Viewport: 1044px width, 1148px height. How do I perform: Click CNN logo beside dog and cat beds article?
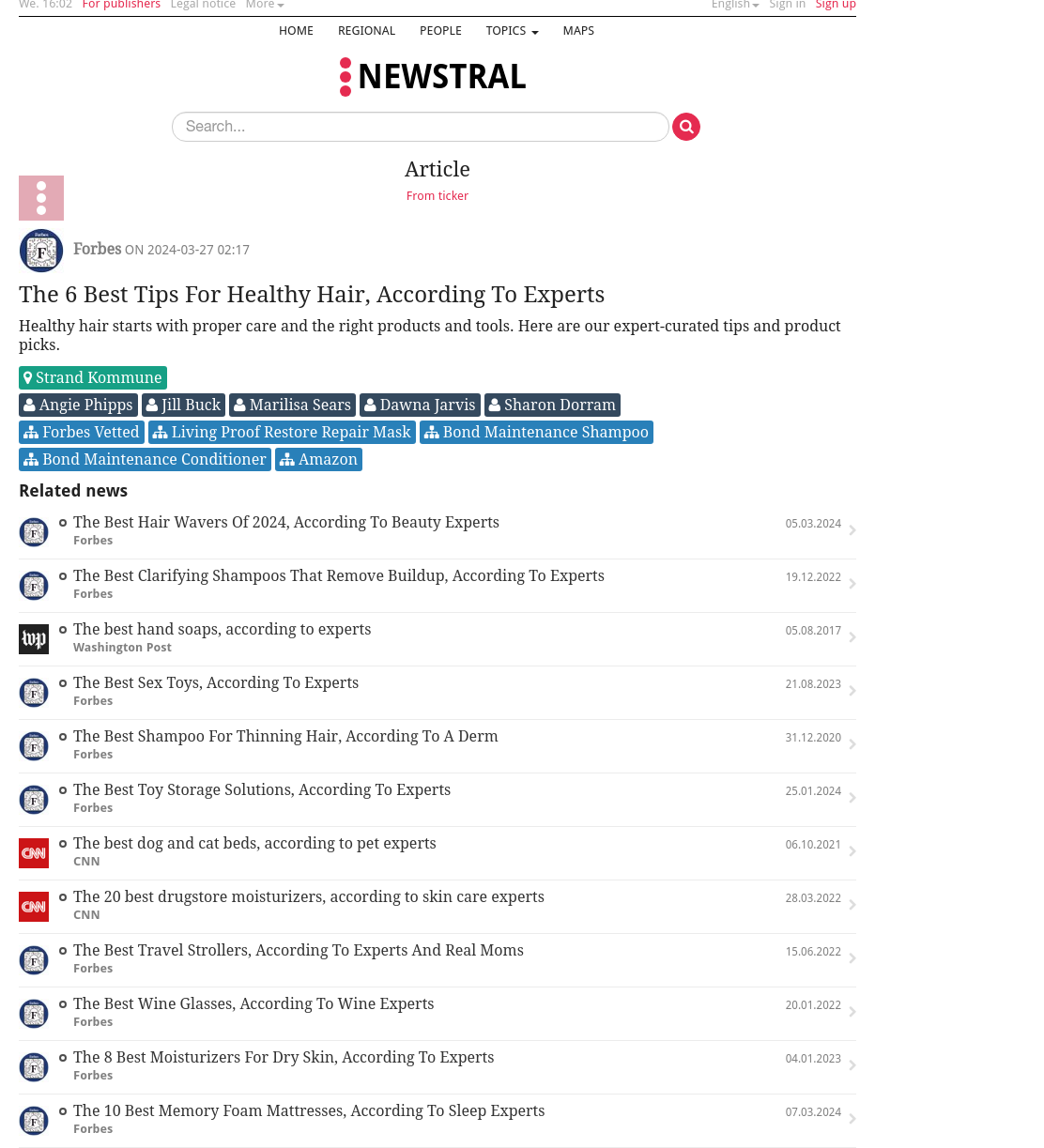tap(34, 853)
